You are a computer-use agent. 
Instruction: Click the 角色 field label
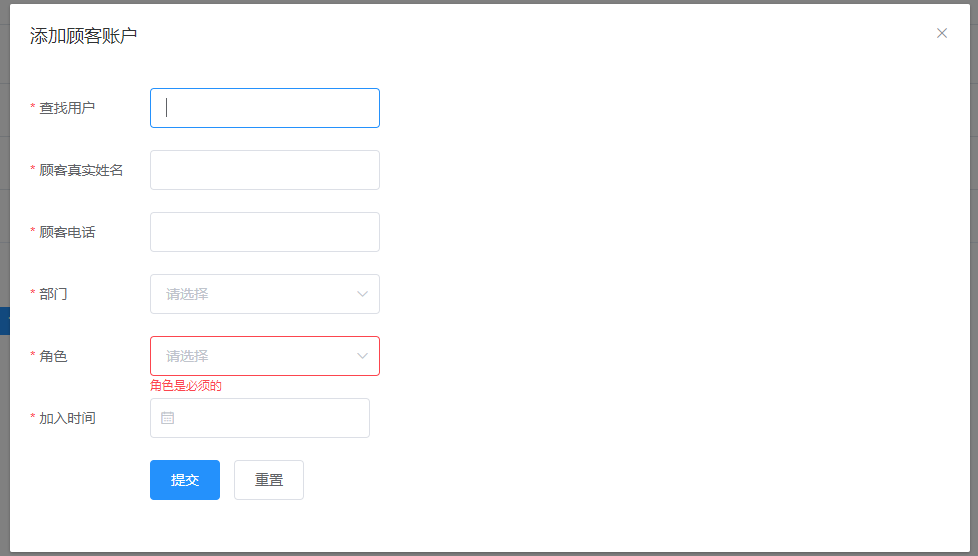point(53,356)
